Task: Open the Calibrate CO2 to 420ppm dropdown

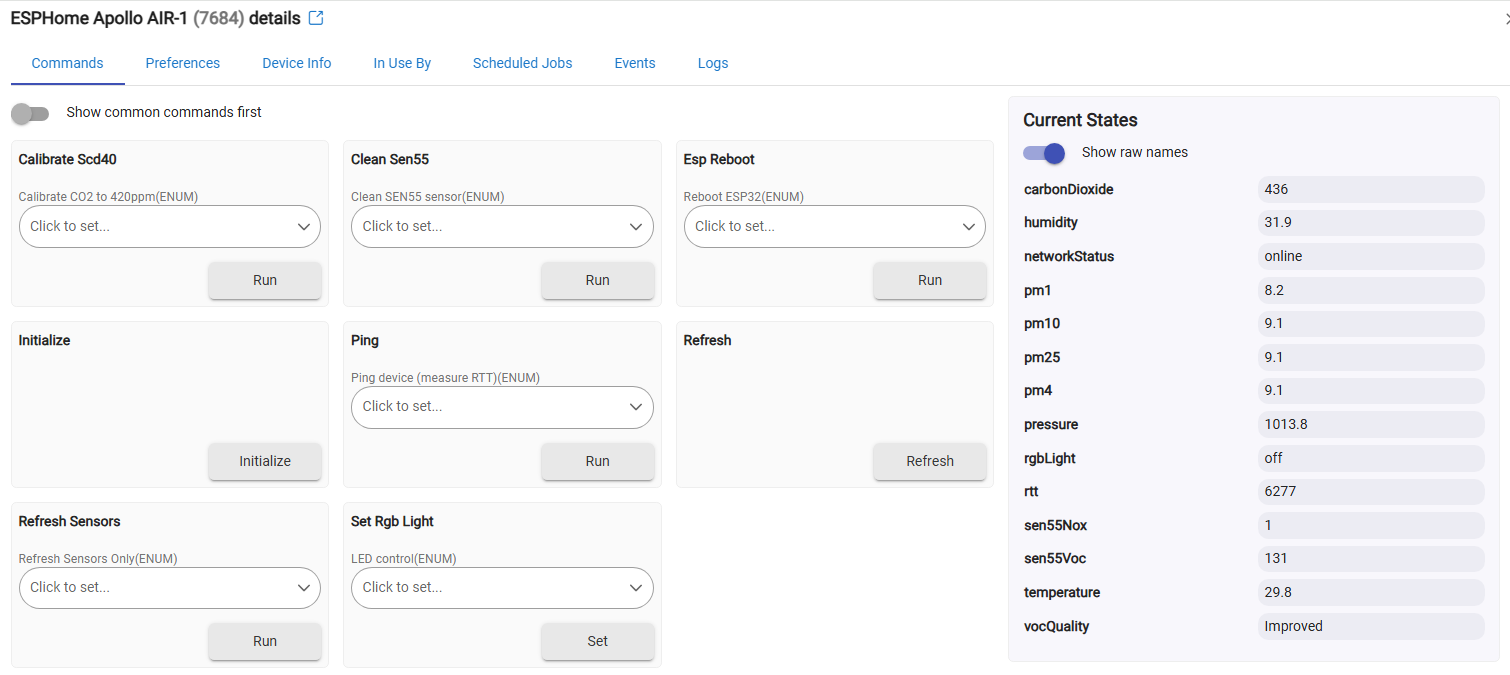Action: (170, 227)
